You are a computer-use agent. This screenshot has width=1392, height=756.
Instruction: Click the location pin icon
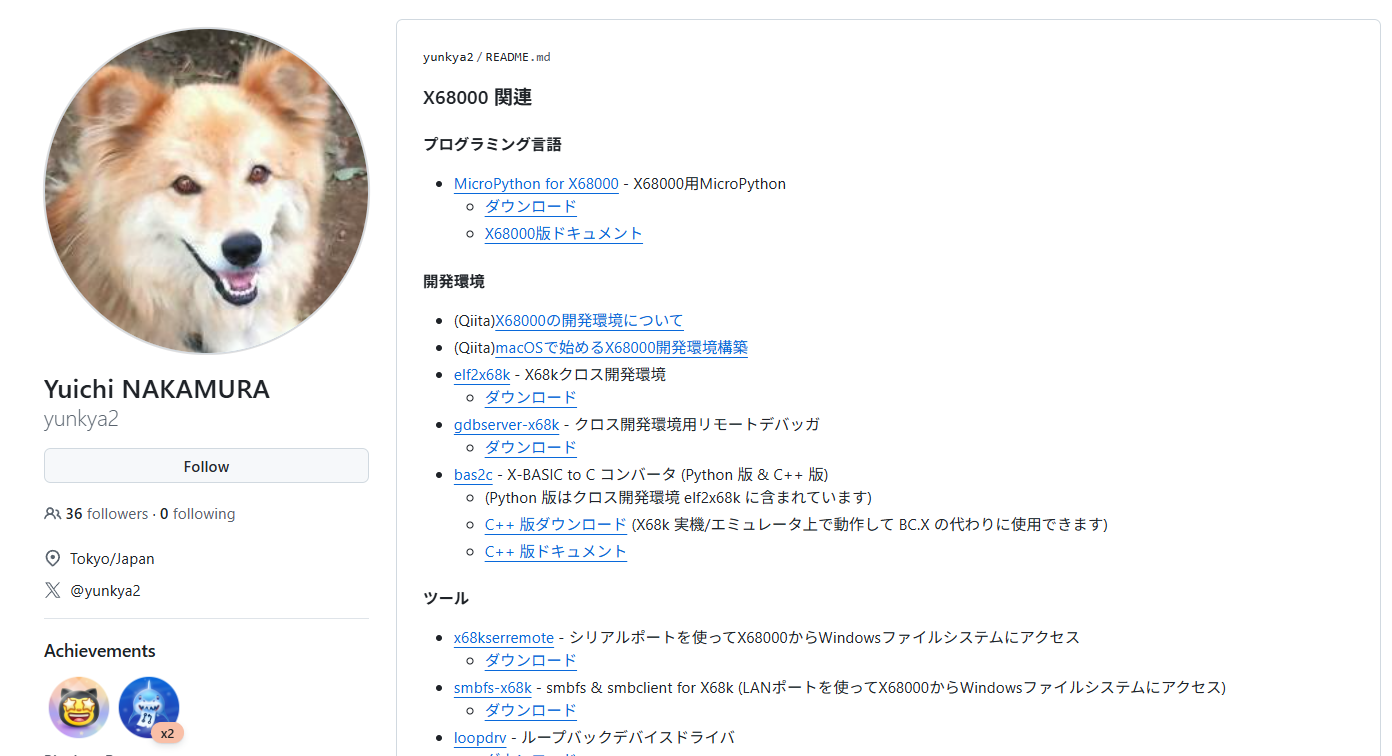click(x=53, y=558)
